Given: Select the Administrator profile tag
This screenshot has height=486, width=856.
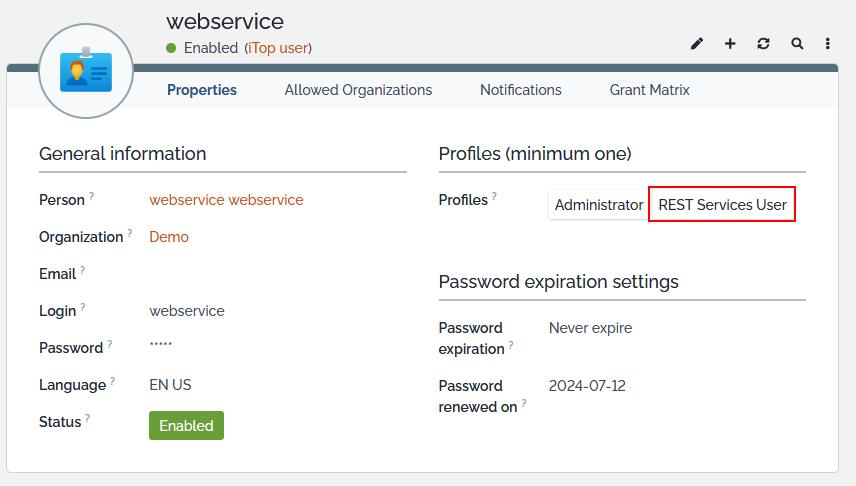Looking at the screenshot, I should pyautogui.click(x=599, y=205).
